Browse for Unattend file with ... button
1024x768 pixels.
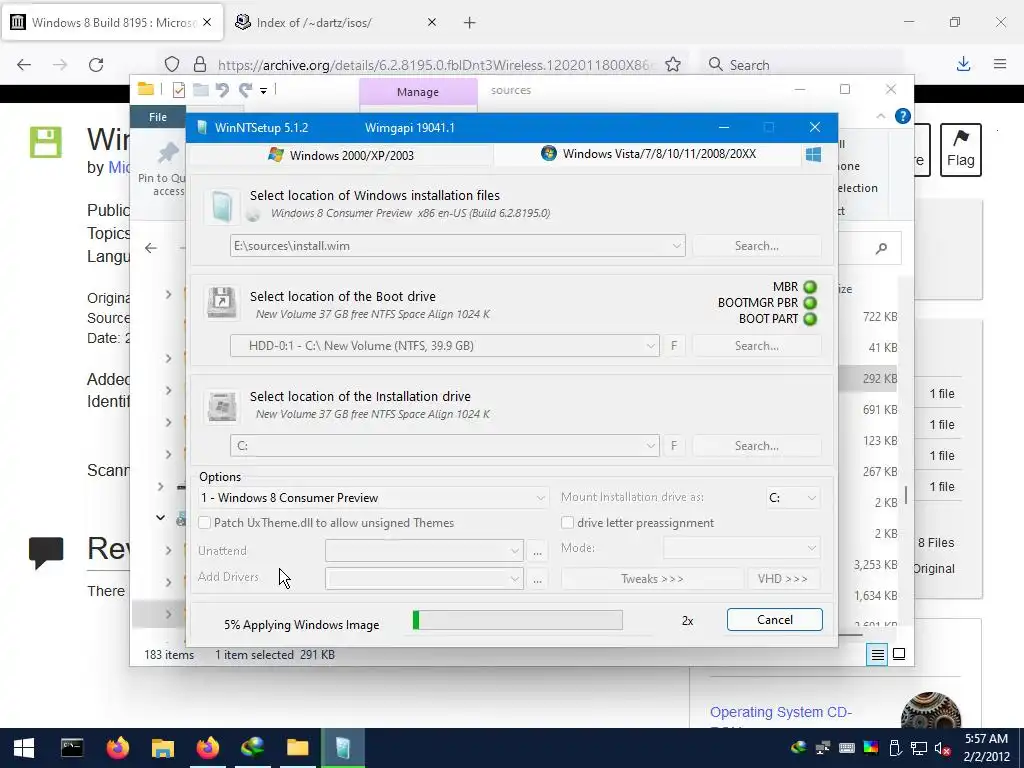click(x=537, y=552)
